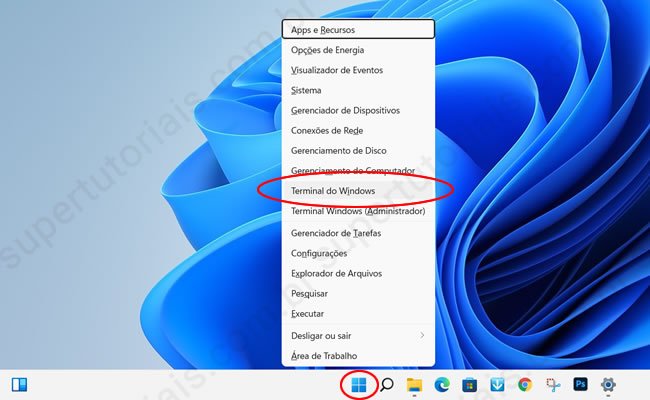The height and width of the screenshot is (400, 650).
Task: Launch File Explorer from the taskbar
Action: (414, 385)
